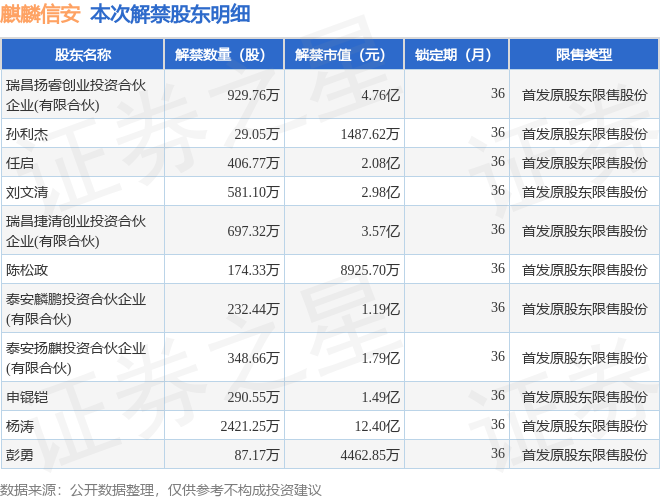Click the quantity cell 29.05万
Viewport: 660px width, 499px height.
(x=256, y=134)
